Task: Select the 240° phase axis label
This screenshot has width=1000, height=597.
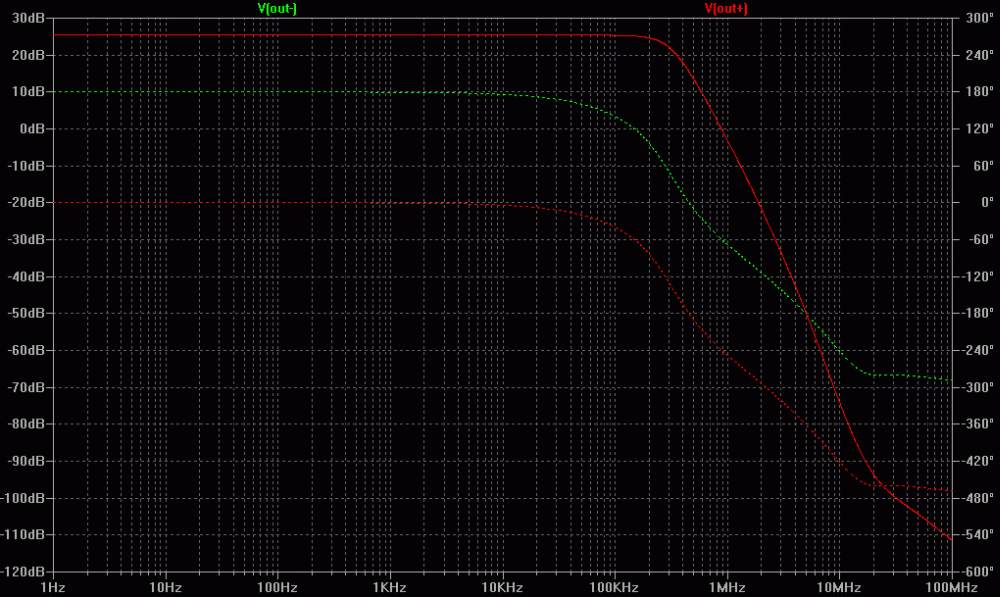Action: (x=979, y=55)
